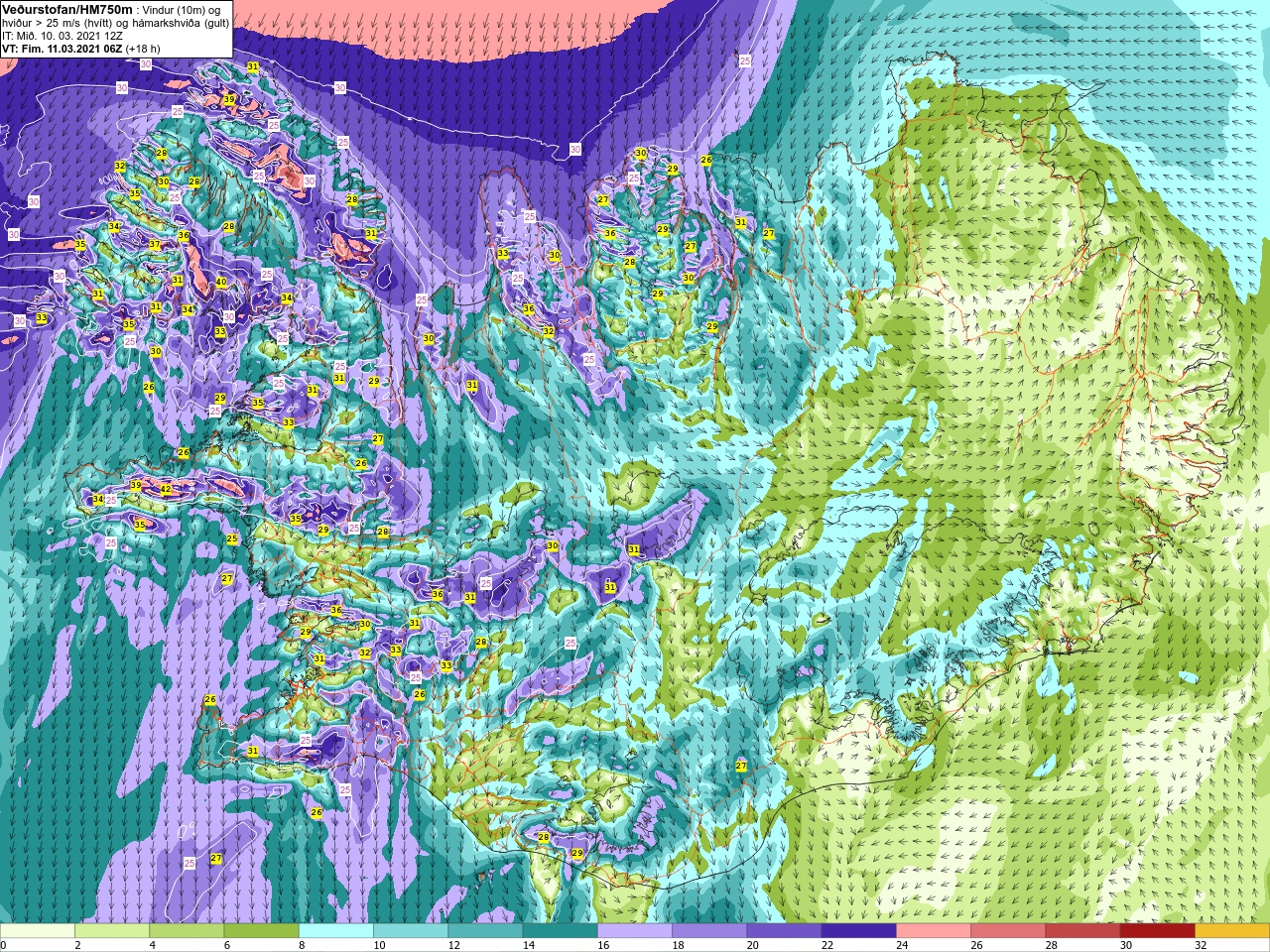Screen dimensions: 1270x952
Task: Click the '16' tick label on color scale
Action: tap(603, 945)
